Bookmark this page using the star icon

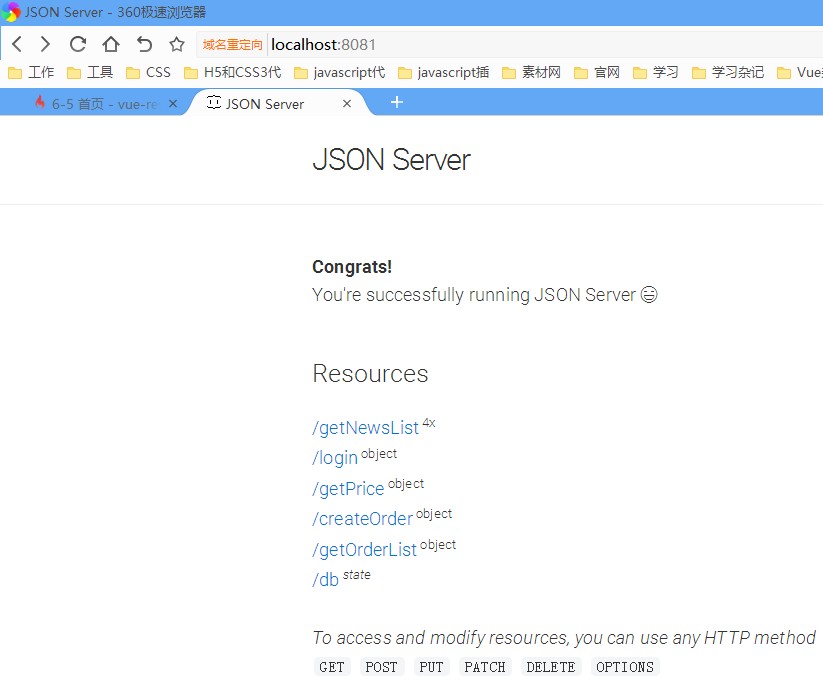click(175, 44)
